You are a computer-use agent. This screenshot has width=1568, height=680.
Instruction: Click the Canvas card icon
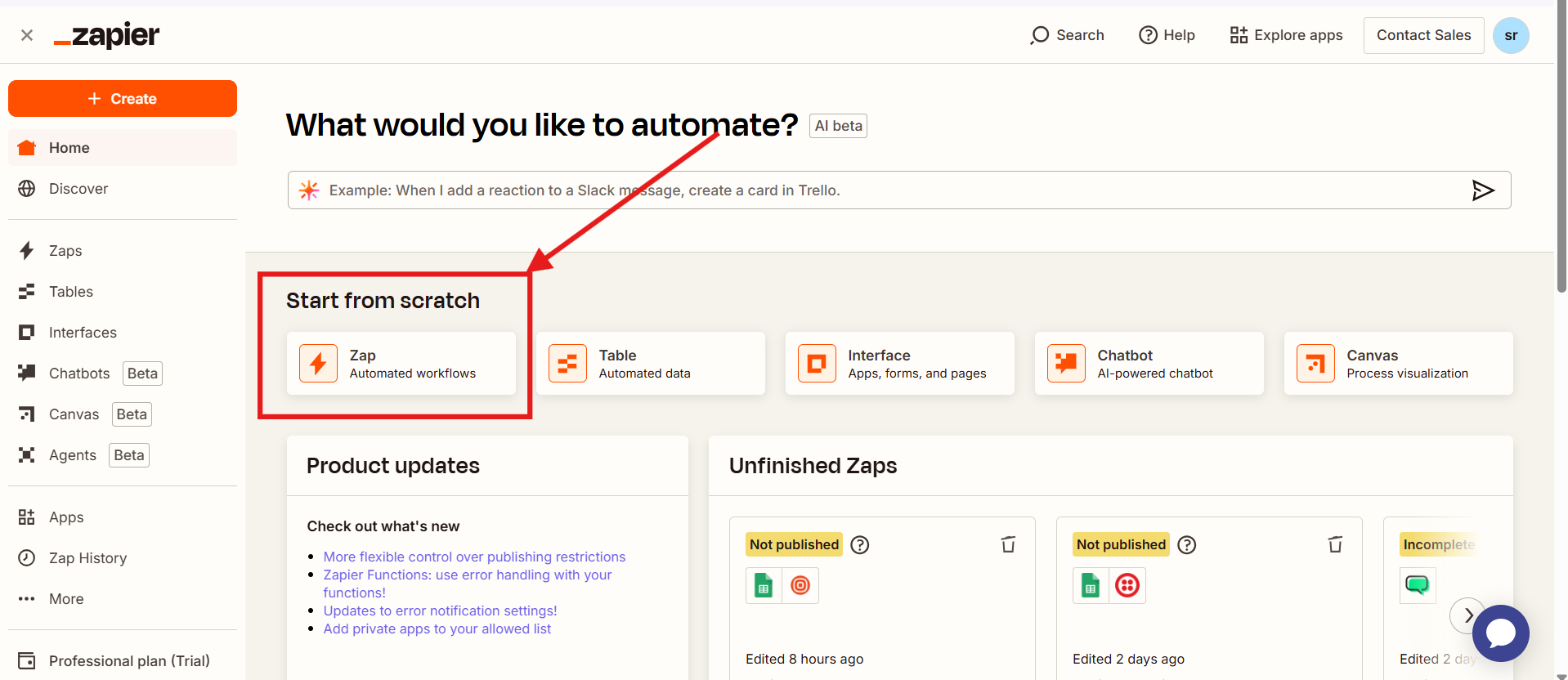1315,364
